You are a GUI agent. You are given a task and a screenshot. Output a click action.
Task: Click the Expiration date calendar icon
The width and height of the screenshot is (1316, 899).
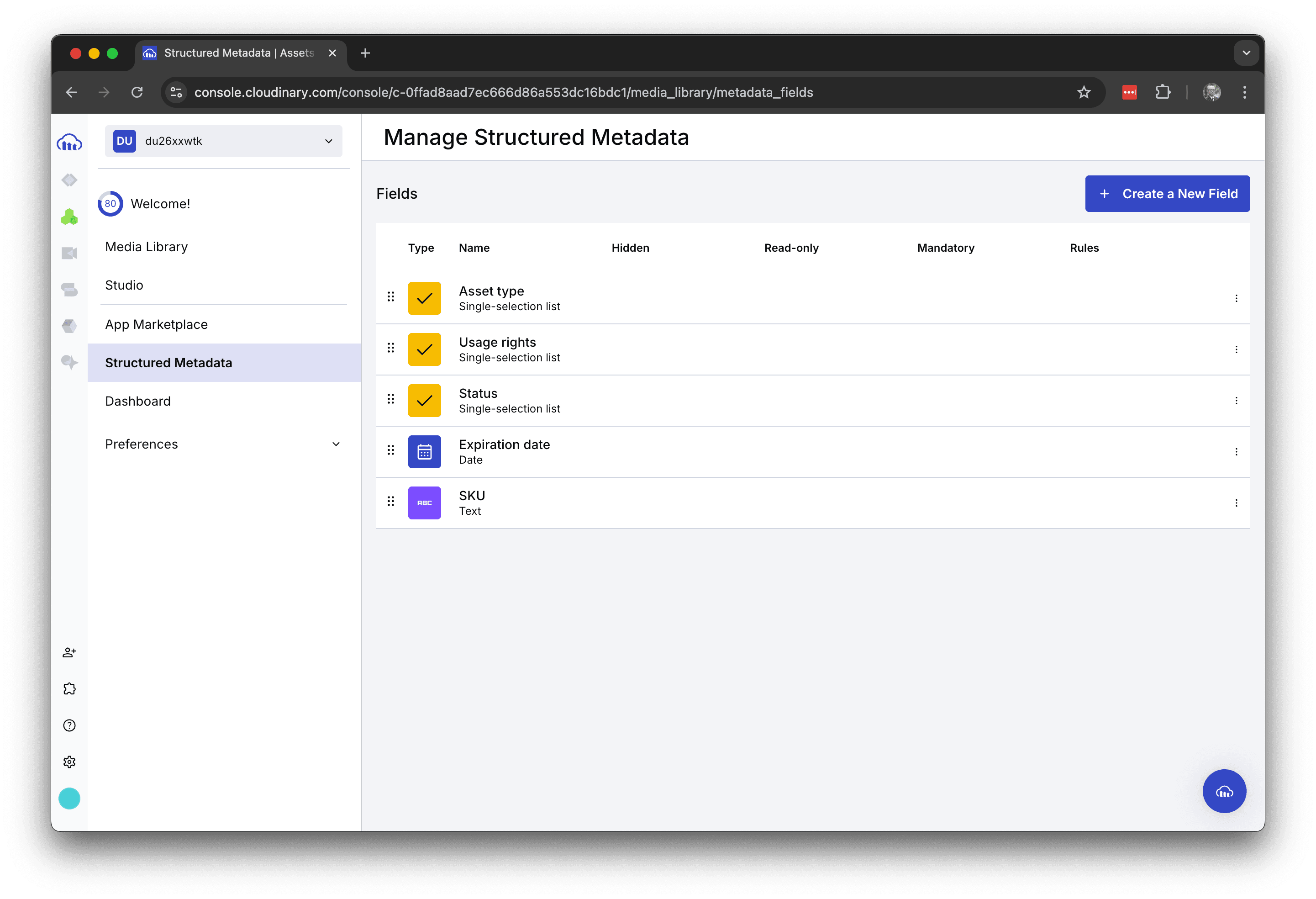tap(424, 451)
